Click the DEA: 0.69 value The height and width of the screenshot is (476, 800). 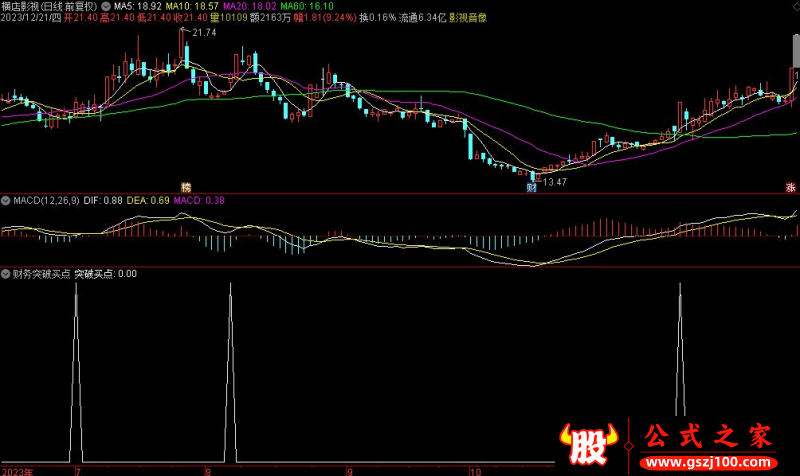click(x=148, y=201)
